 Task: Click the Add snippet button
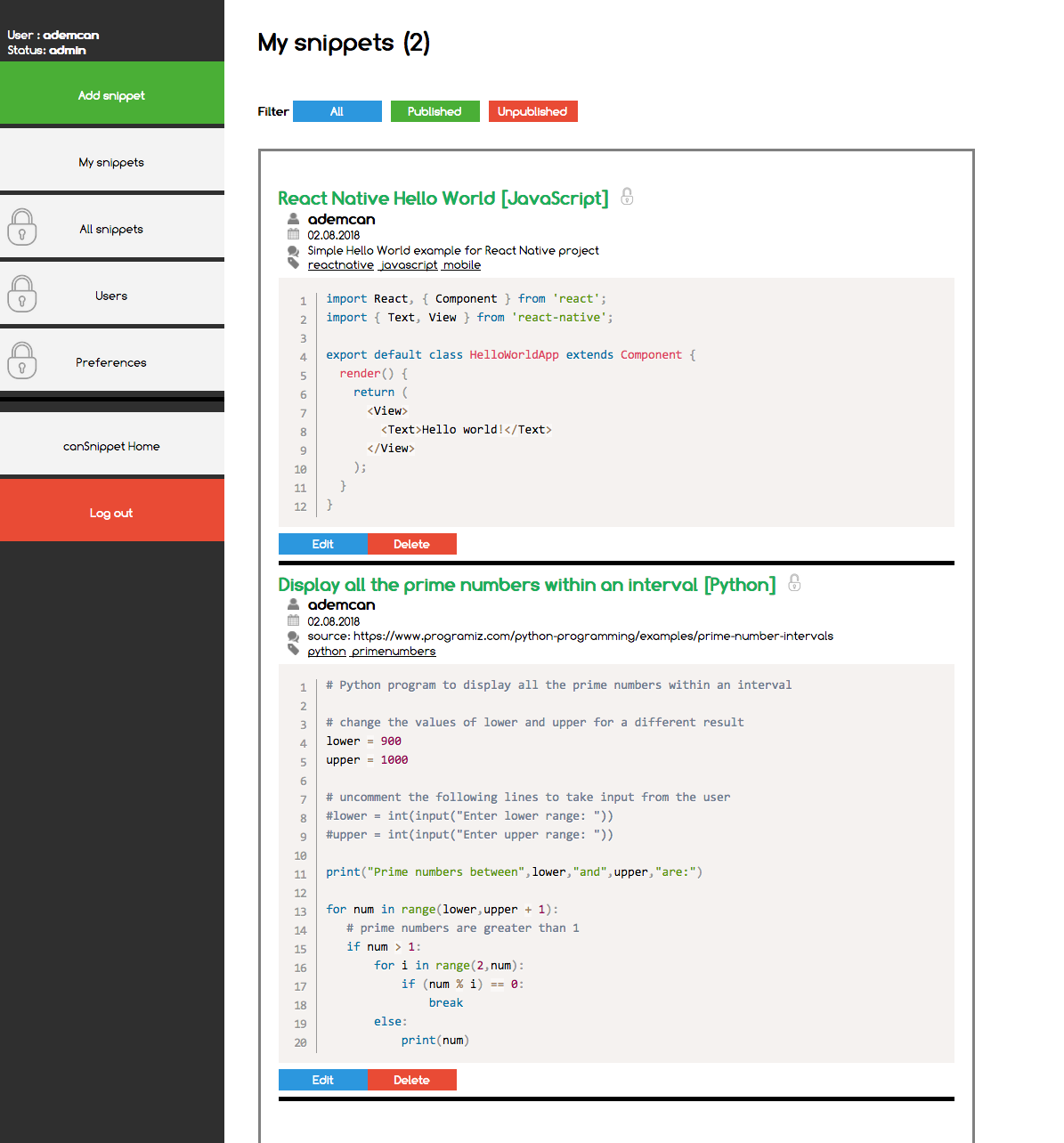coord(111,95)
